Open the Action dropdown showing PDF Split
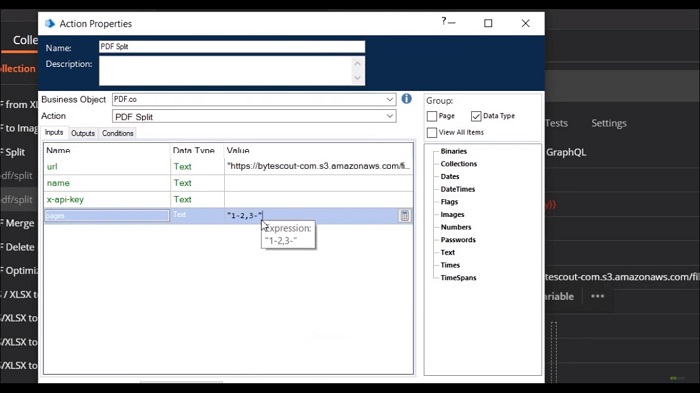 390,116
